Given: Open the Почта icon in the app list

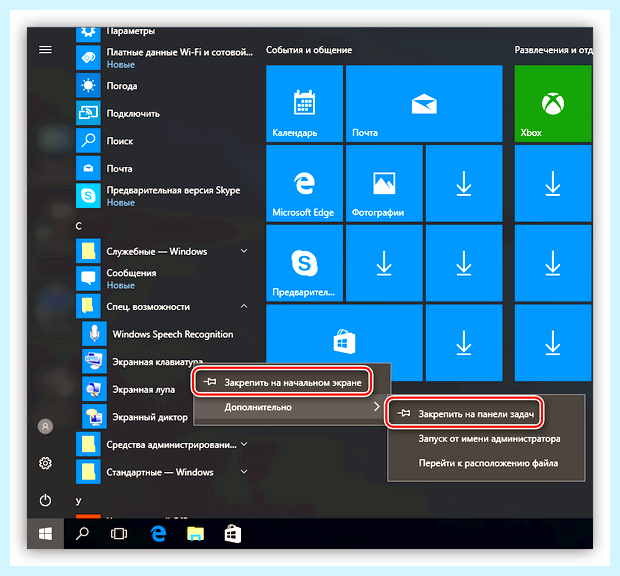Looking at the screenshot, I should coord(88,168).
